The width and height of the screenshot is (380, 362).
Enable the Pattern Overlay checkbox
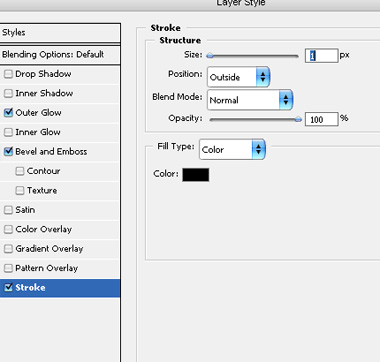pos(8,268)
